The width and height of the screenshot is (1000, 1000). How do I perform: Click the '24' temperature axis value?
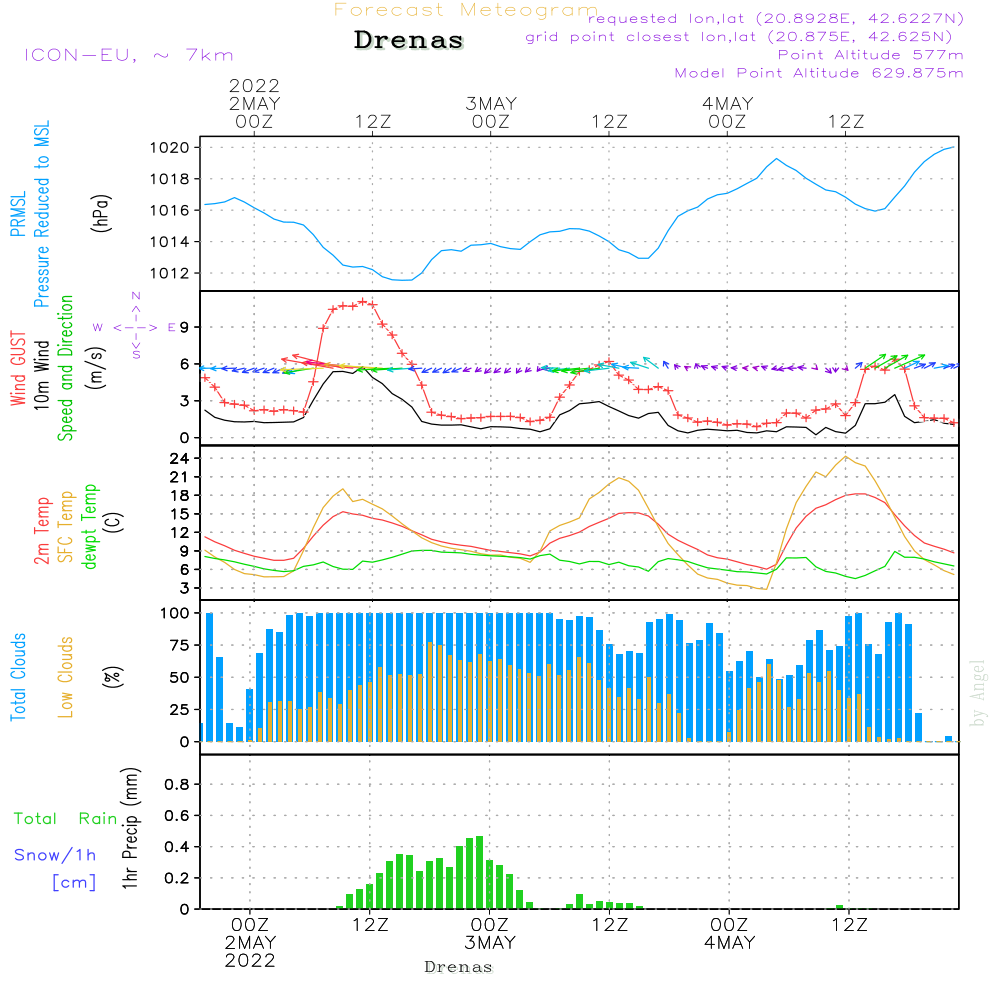point(179,459)
